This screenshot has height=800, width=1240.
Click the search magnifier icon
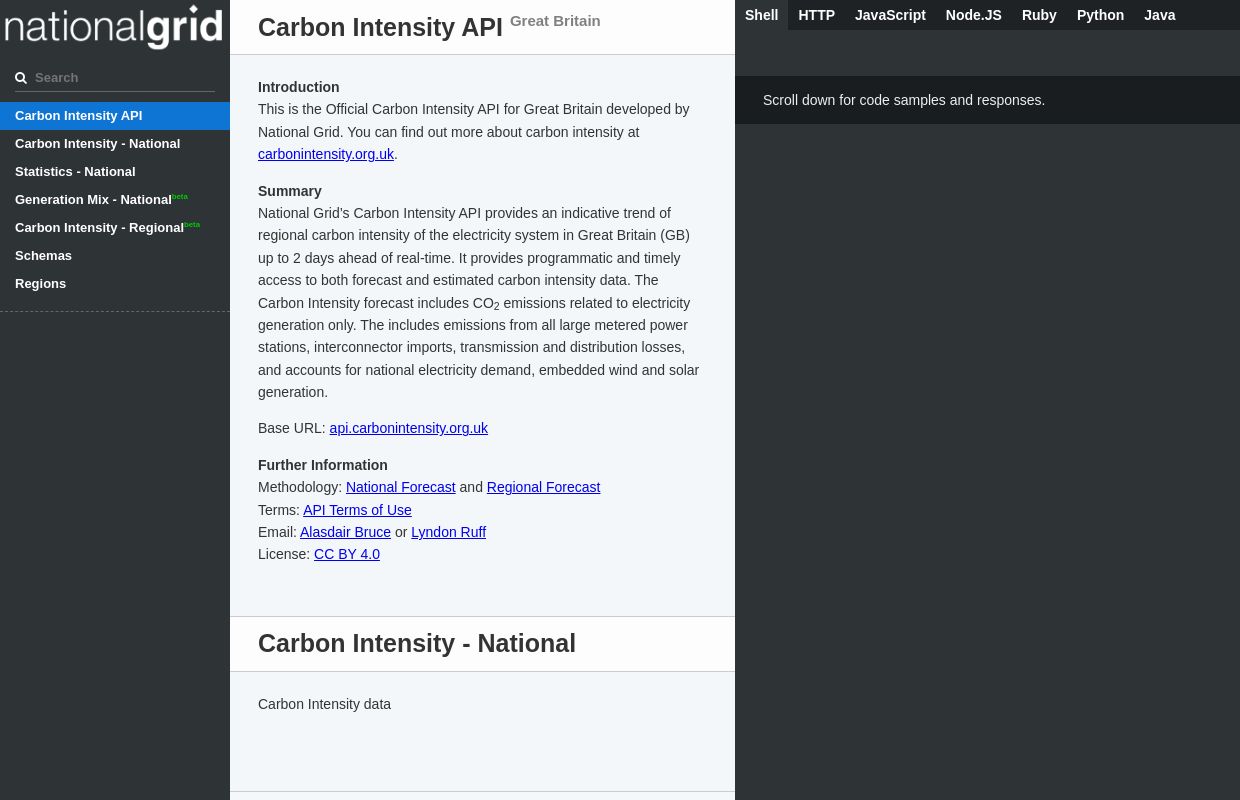(x=21, y=78)
